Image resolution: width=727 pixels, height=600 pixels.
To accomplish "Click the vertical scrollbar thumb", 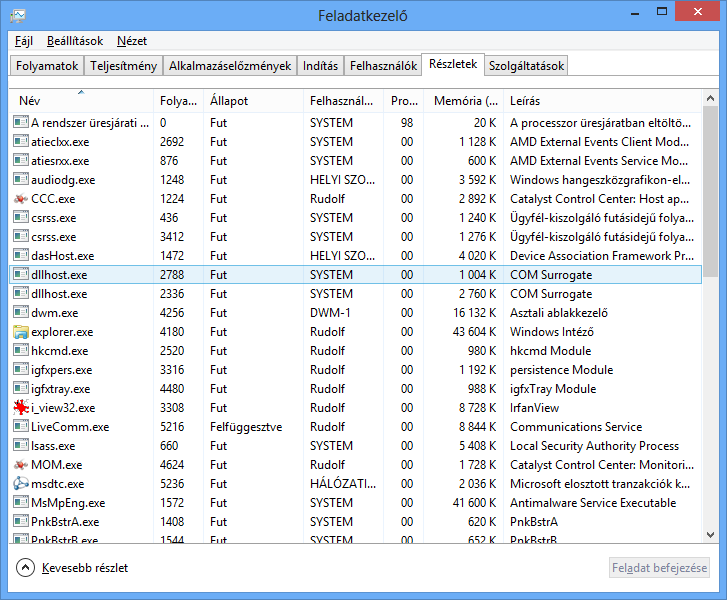I will coord(710,190).
